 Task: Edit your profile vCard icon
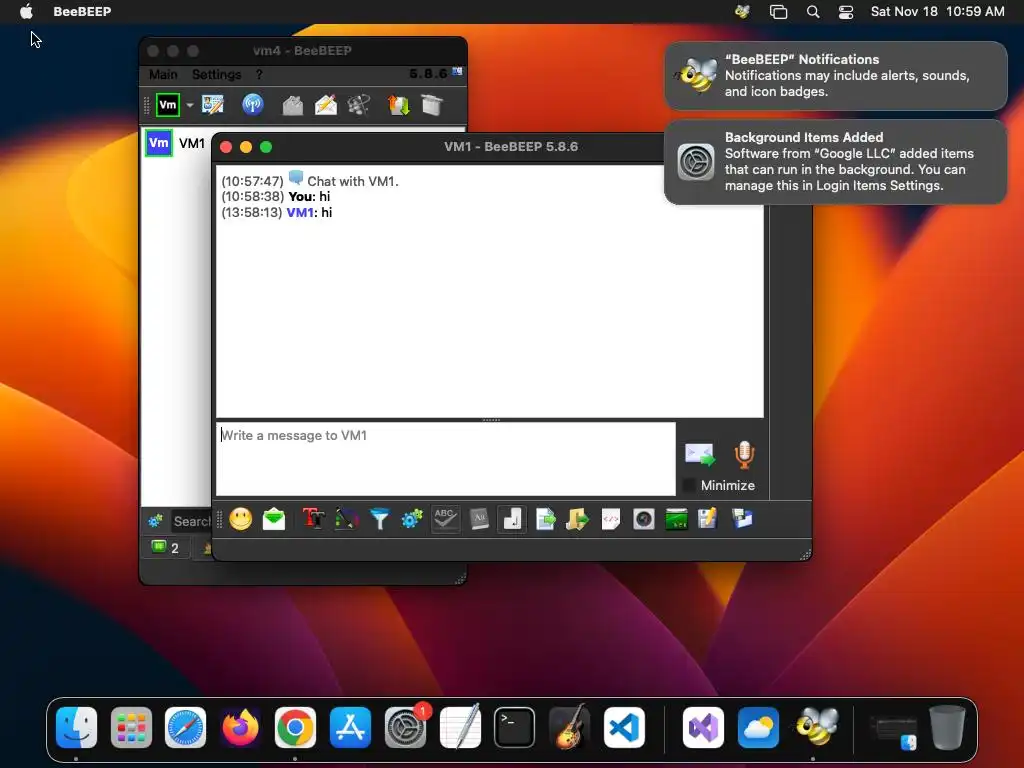click(213, 105)
